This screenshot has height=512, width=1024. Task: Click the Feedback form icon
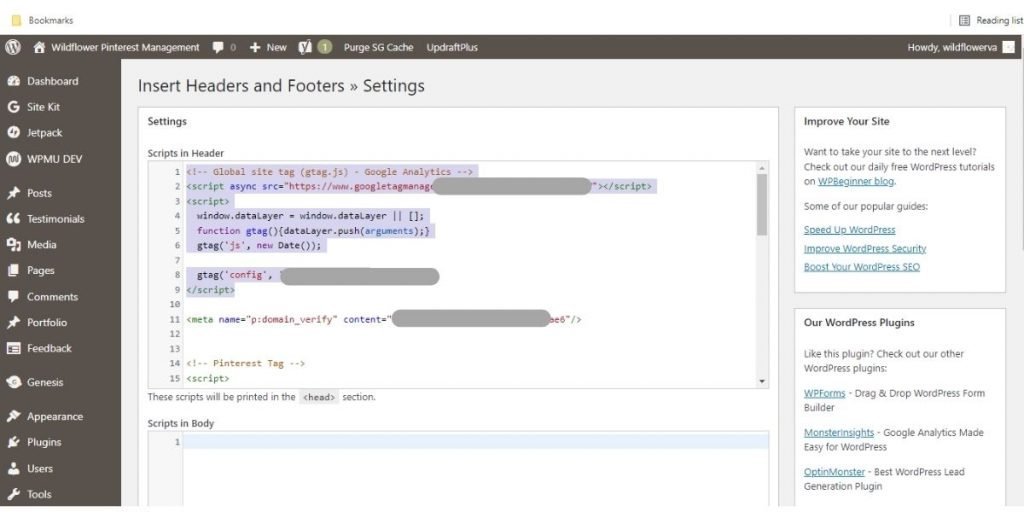(x=13, y=348)
